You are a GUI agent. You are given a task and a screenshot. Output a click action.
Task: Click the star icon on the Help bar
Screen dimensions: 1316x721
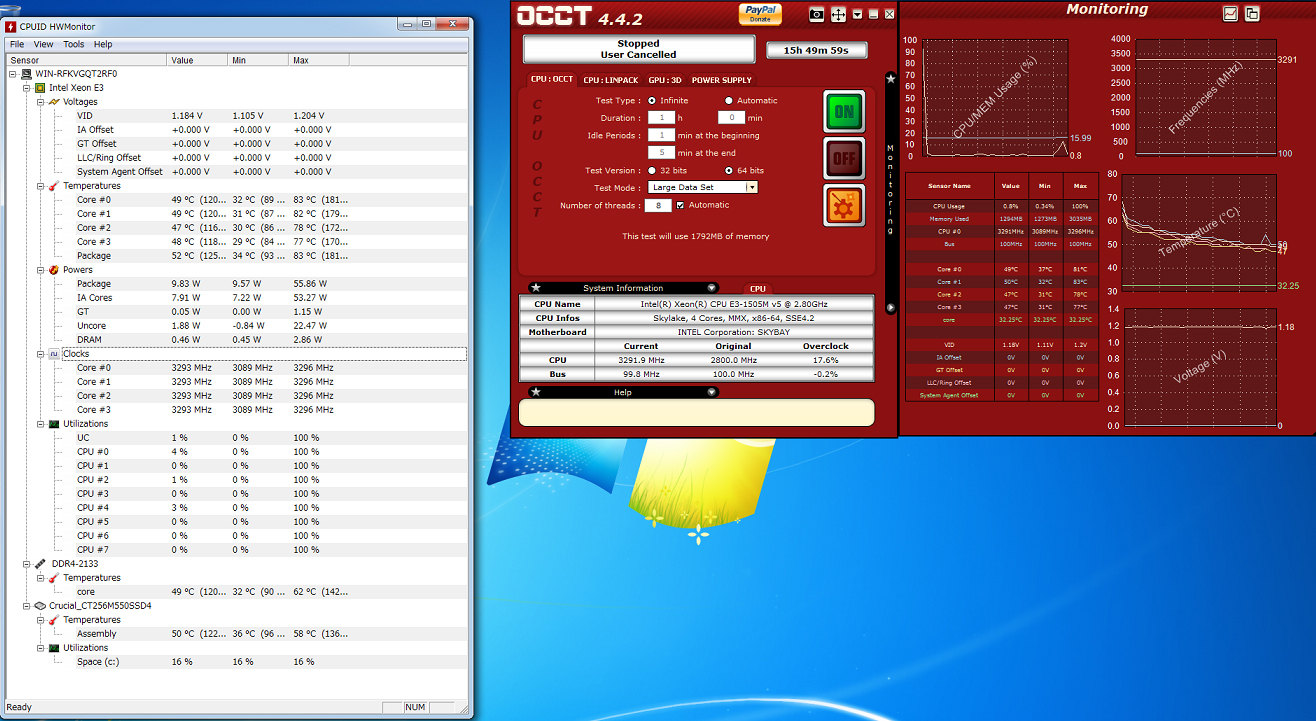pos(536,392)
